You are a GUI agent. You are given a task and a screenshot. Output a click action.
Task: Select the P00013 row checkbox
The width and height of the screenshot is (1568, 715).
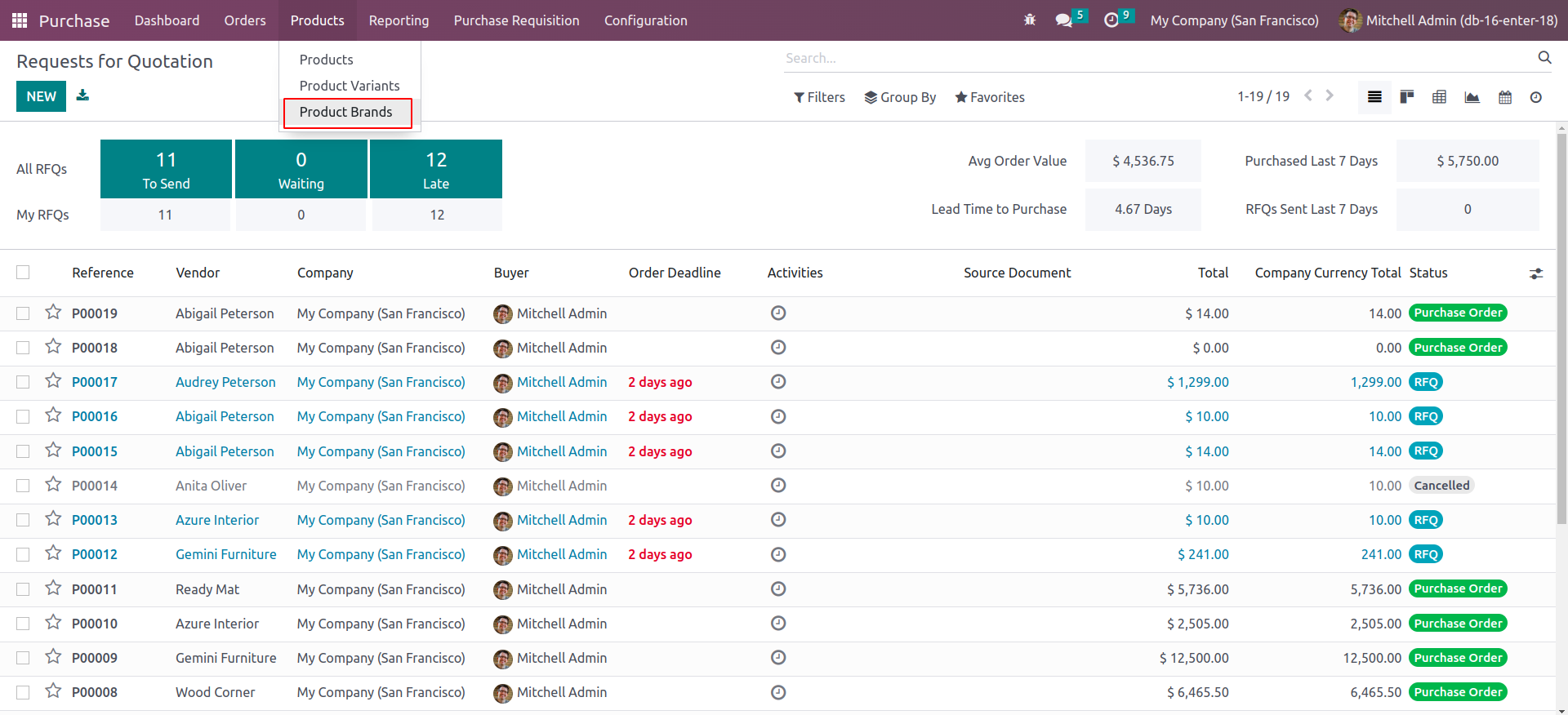pyautogui.click(x=23, y=520)
